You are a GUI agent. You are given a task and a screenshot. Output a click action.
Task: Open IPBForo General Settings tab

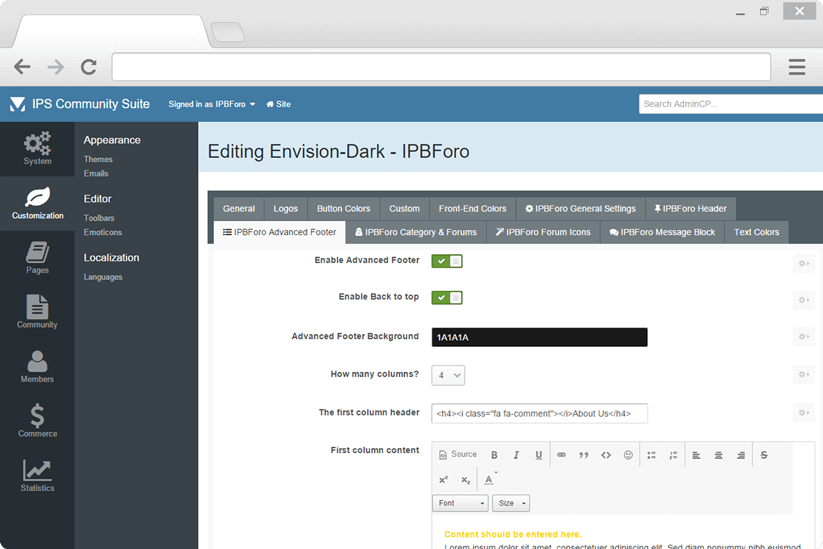[581, 209]
